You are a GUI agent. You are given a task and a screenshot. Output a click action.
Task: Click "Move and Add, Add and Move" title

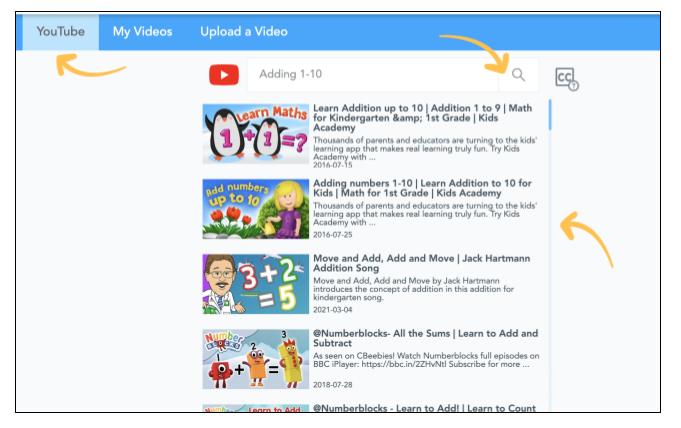click(421, 264)
